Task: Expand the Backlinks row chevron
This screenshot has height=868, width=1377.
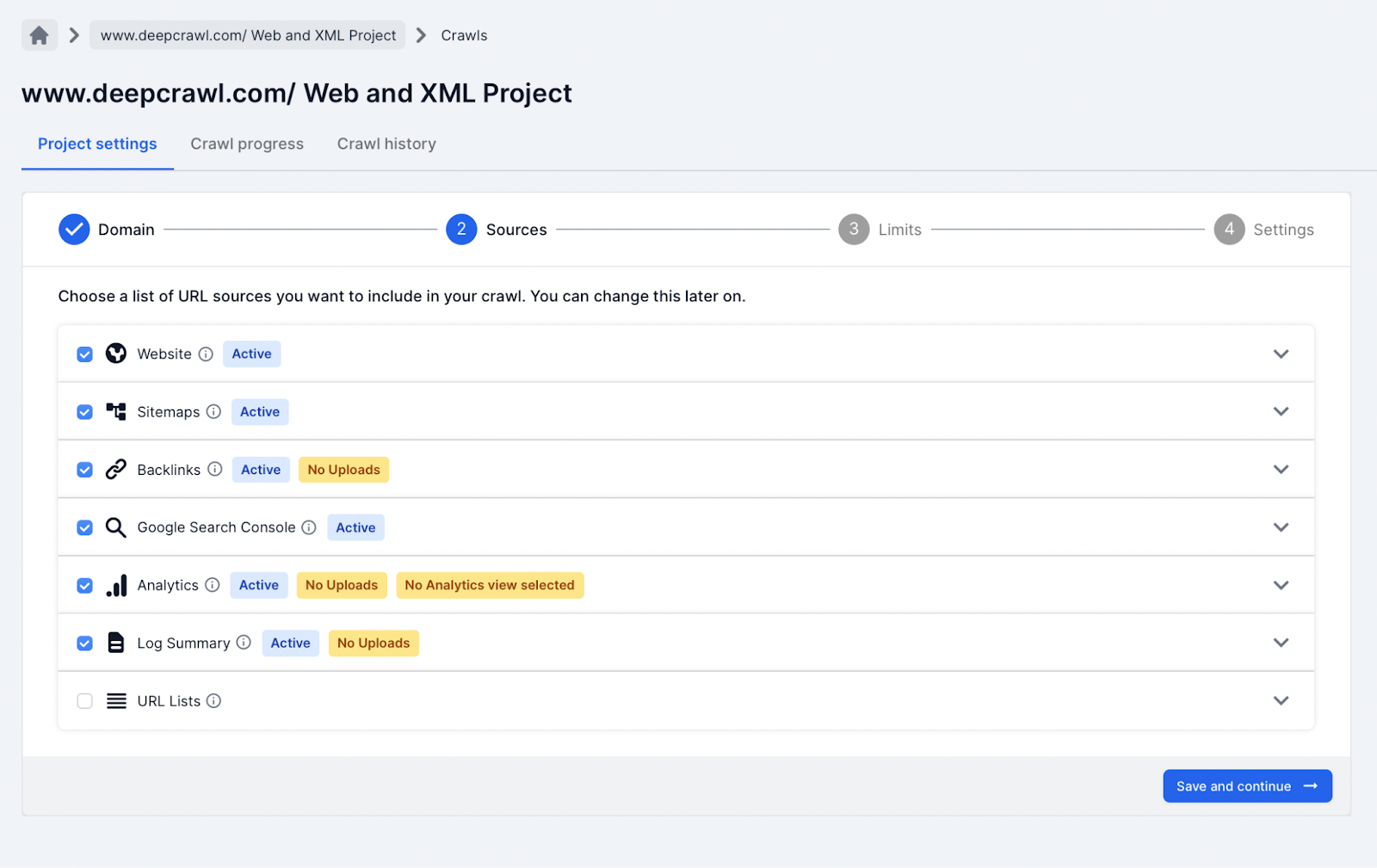Action: click(1281, 470)
